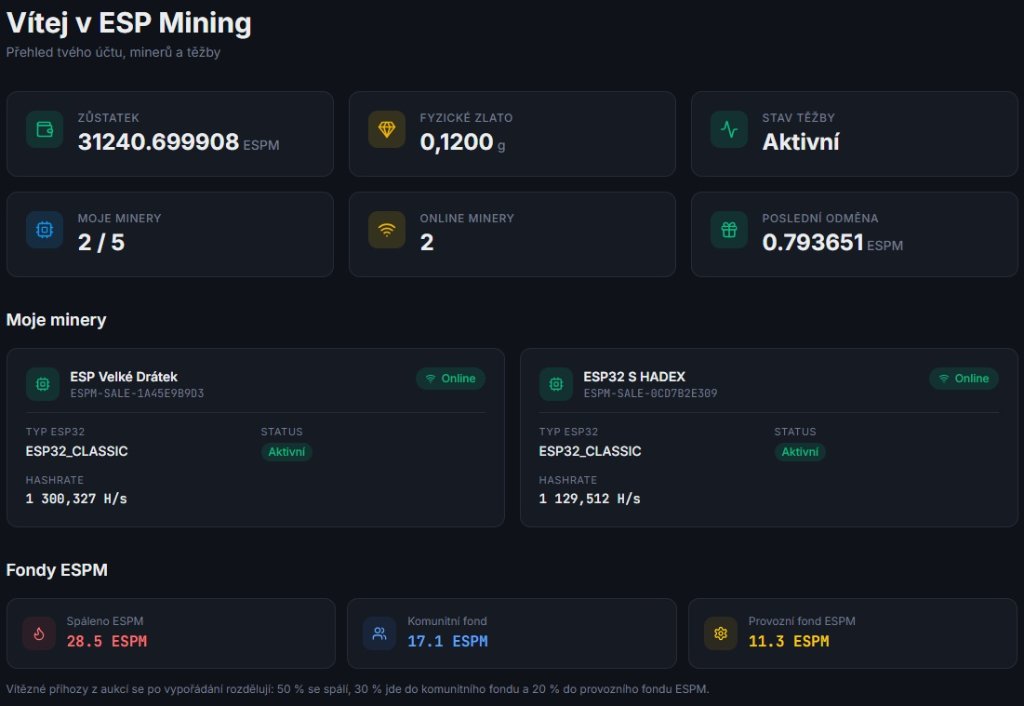Click hashrate 1 300,327 H/s

(76, 498)
